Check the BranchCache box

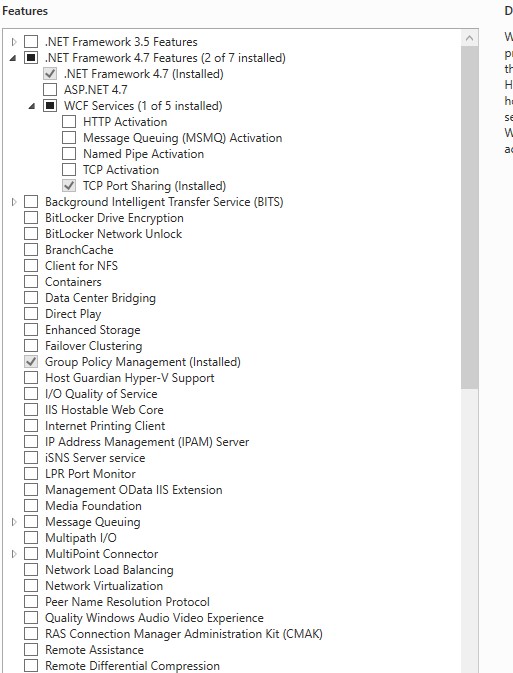31,250
